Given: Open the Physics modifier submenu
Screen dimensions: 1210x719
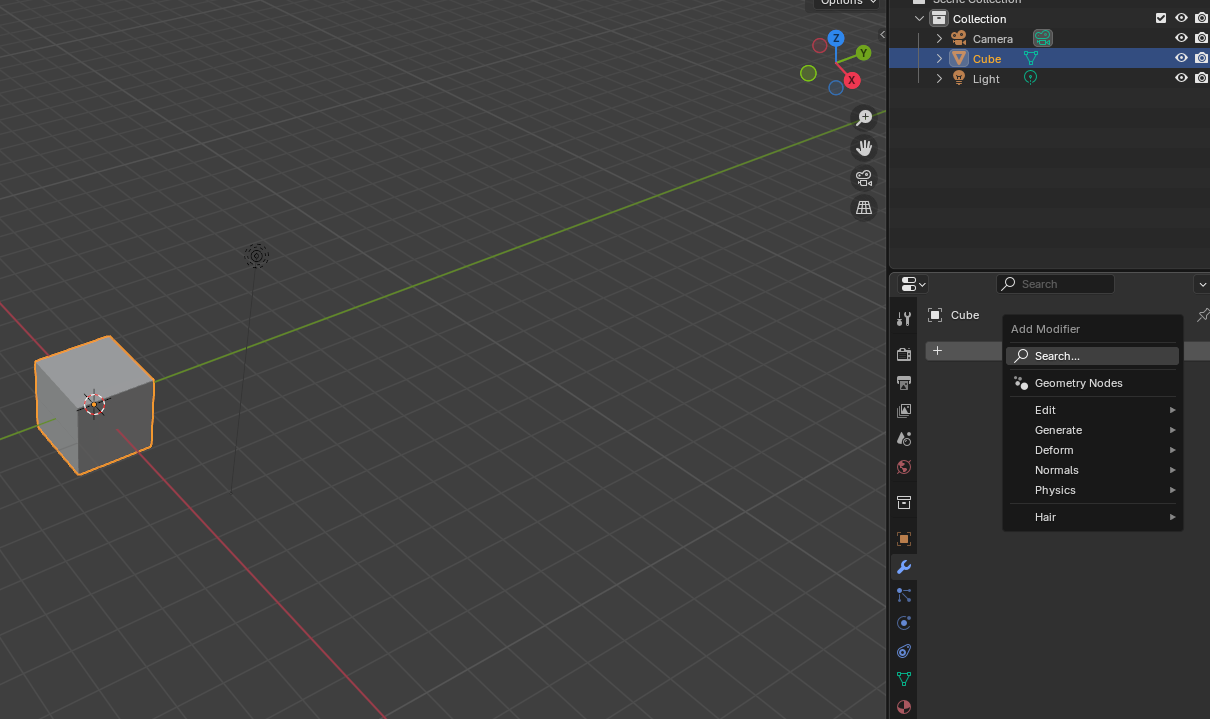Looking at the screenshot, I should 1093,490.
